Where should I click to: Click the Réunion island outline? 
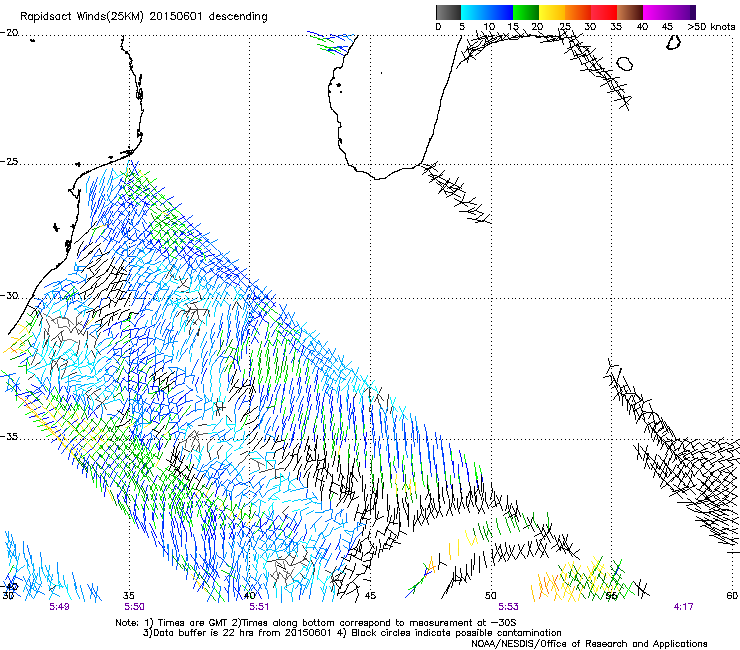pyautogui.click(x=624, y=63)
